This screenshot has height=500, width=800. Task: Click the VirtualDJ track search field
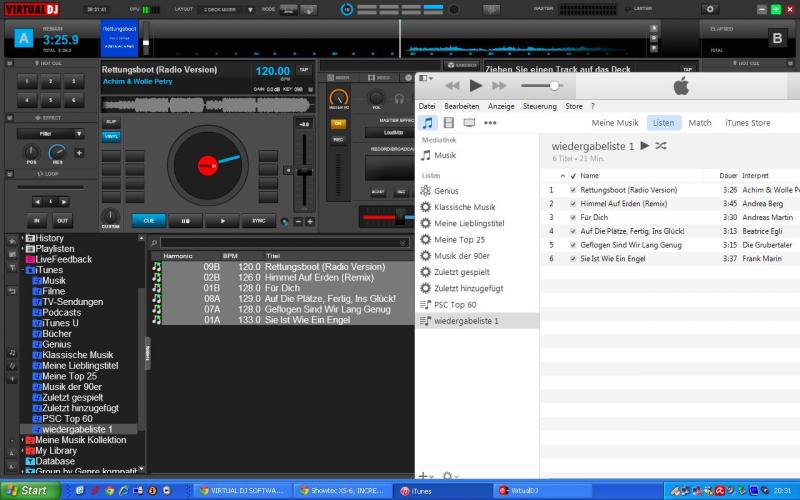(x=280, y=243)
